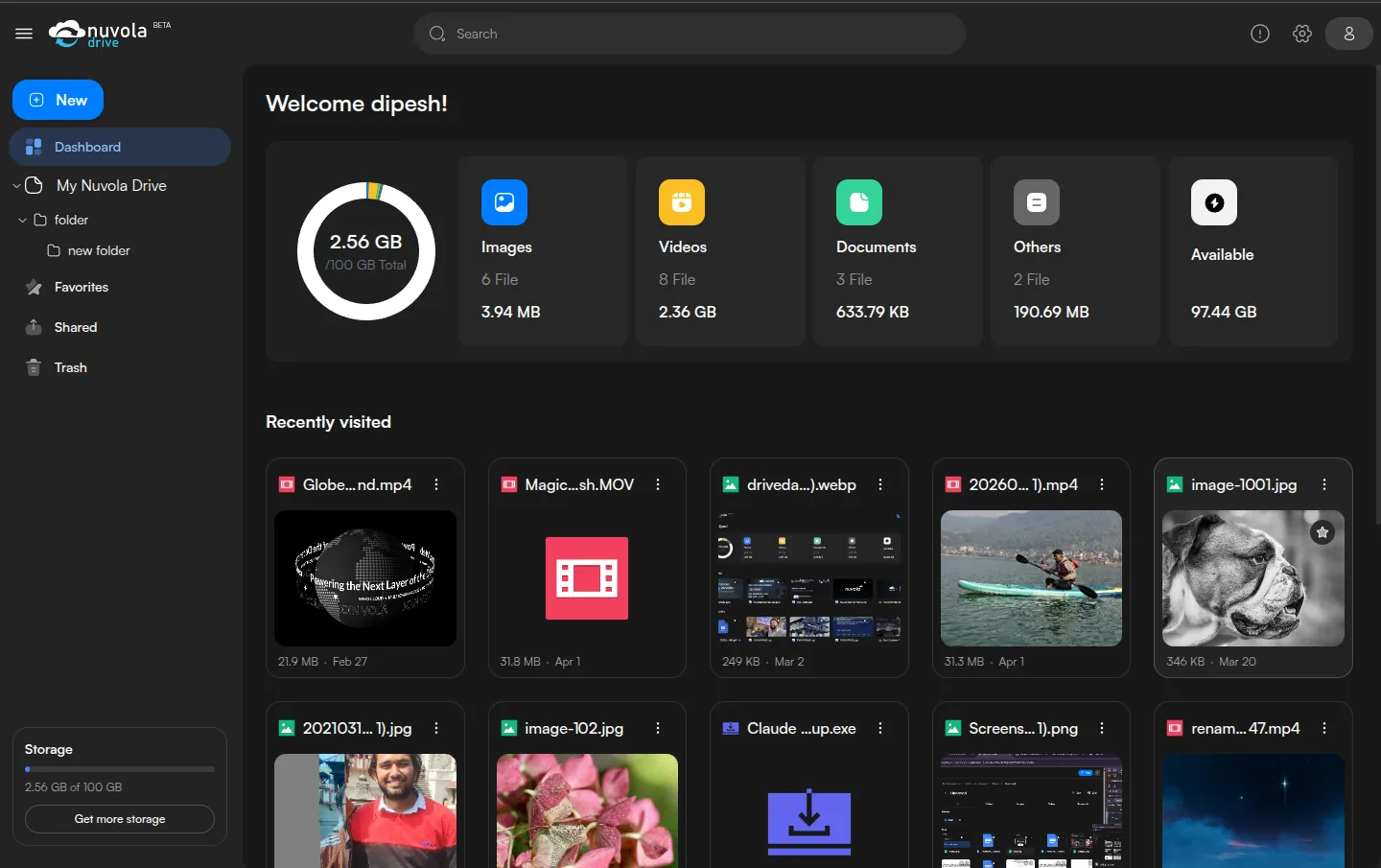Open the Trash
The image size is (1381, 868).
coord(71,367)
